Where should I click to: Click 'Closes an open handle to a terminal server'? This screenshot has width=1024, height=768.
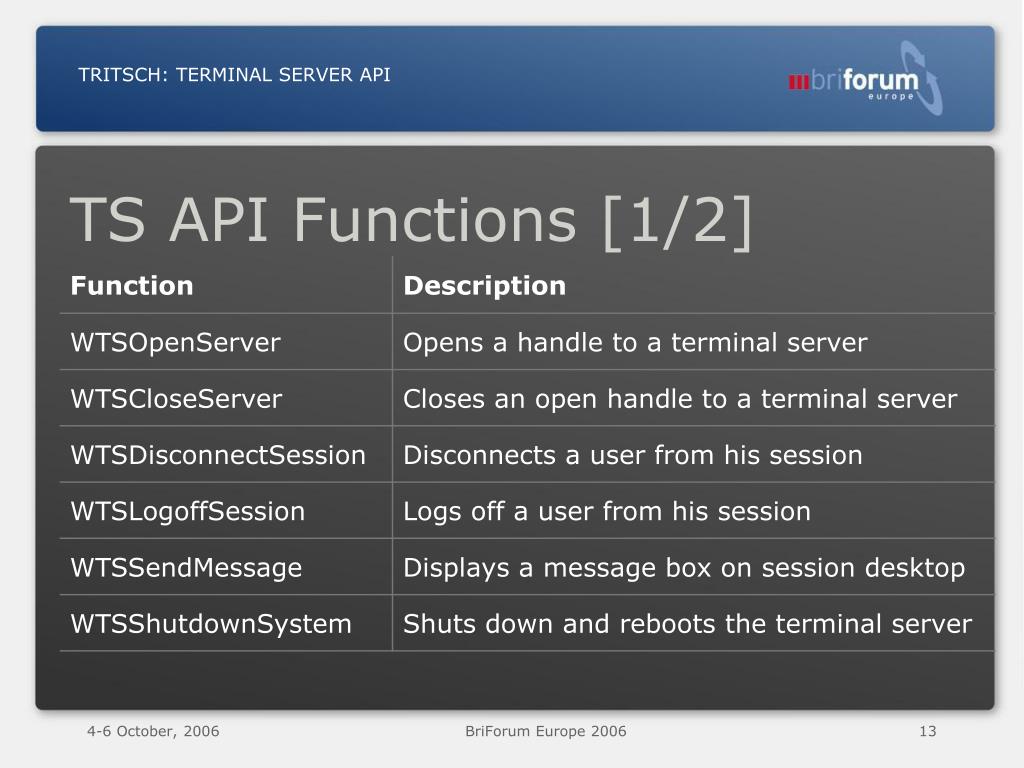point(680,398)
